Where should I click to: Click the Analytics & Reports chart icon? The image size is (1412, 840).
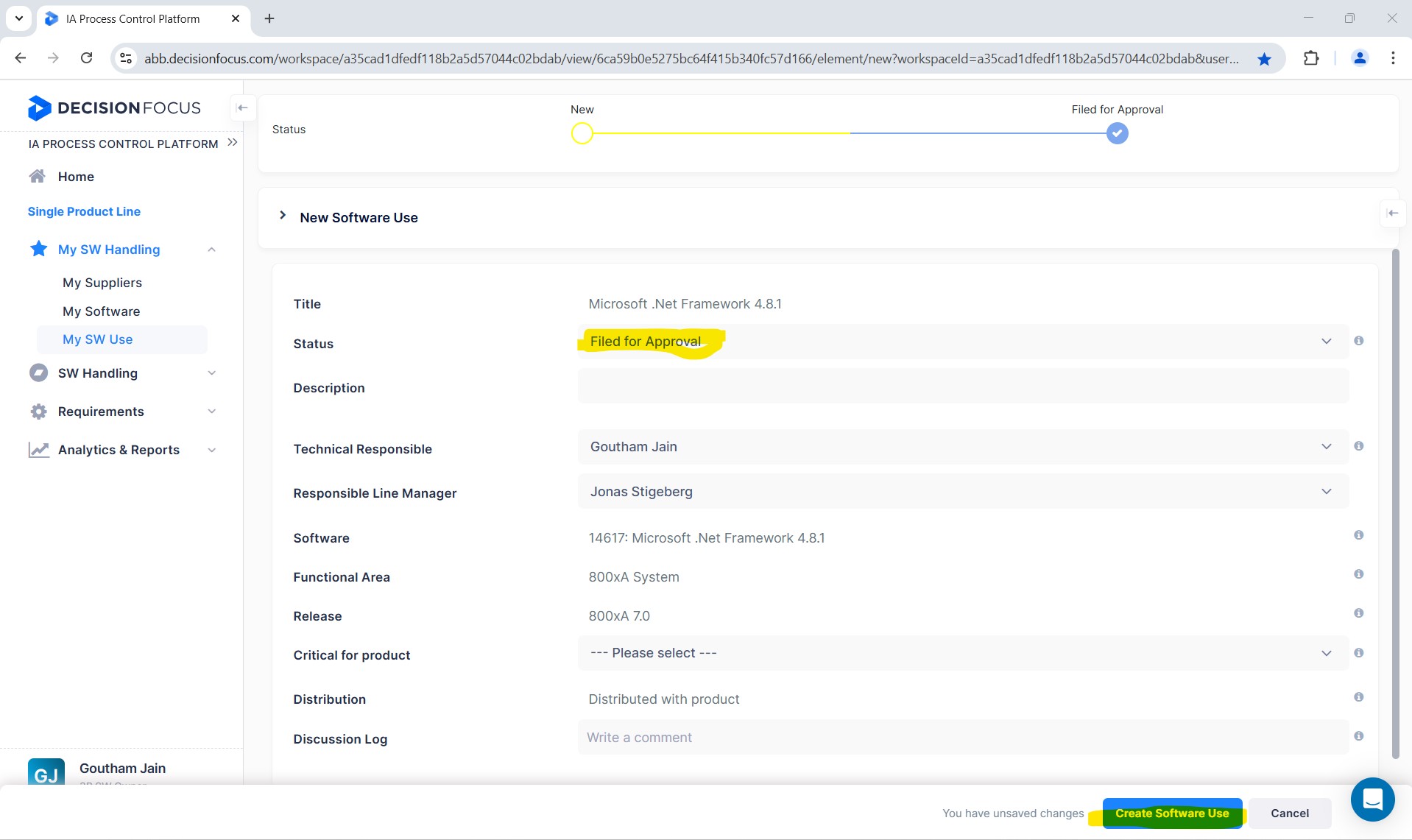click(38, 450)
